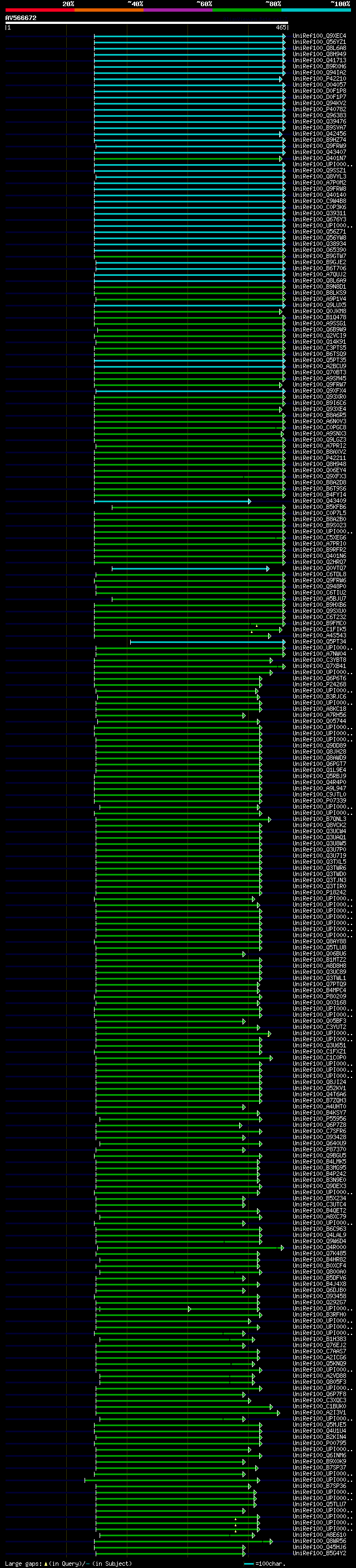Screen dimensions: 356x1568
Task: Select the UniRef100_Q8AY88 label
Action: pyautogui.click(x=319, y=942)
